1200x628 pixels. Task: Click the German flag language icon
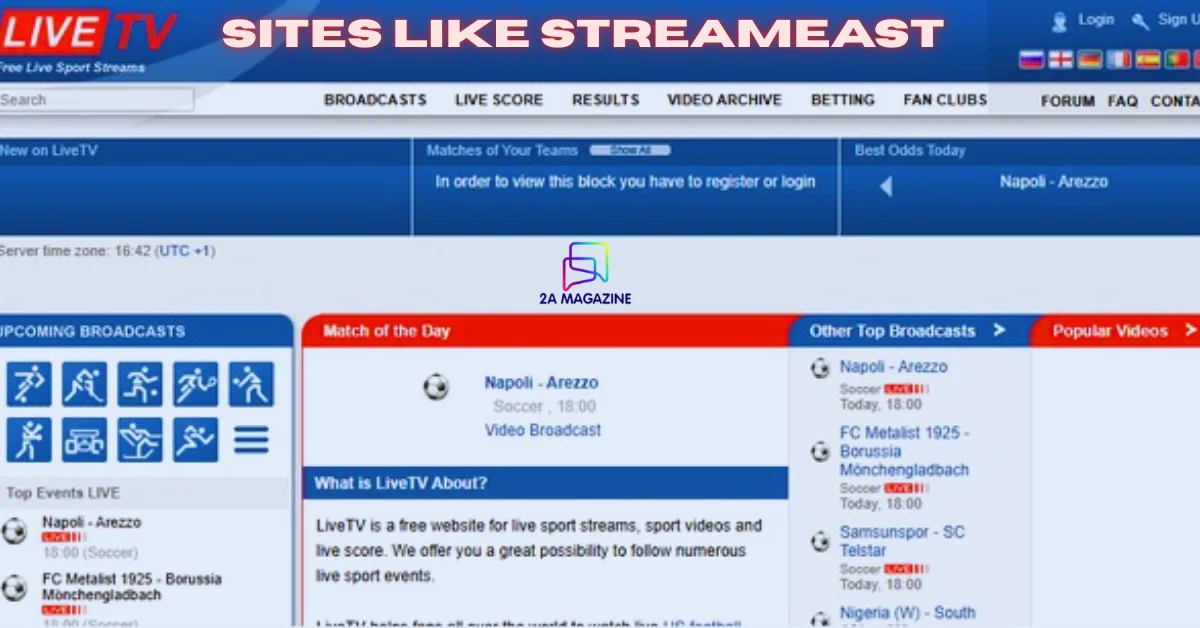point(1089,59)
